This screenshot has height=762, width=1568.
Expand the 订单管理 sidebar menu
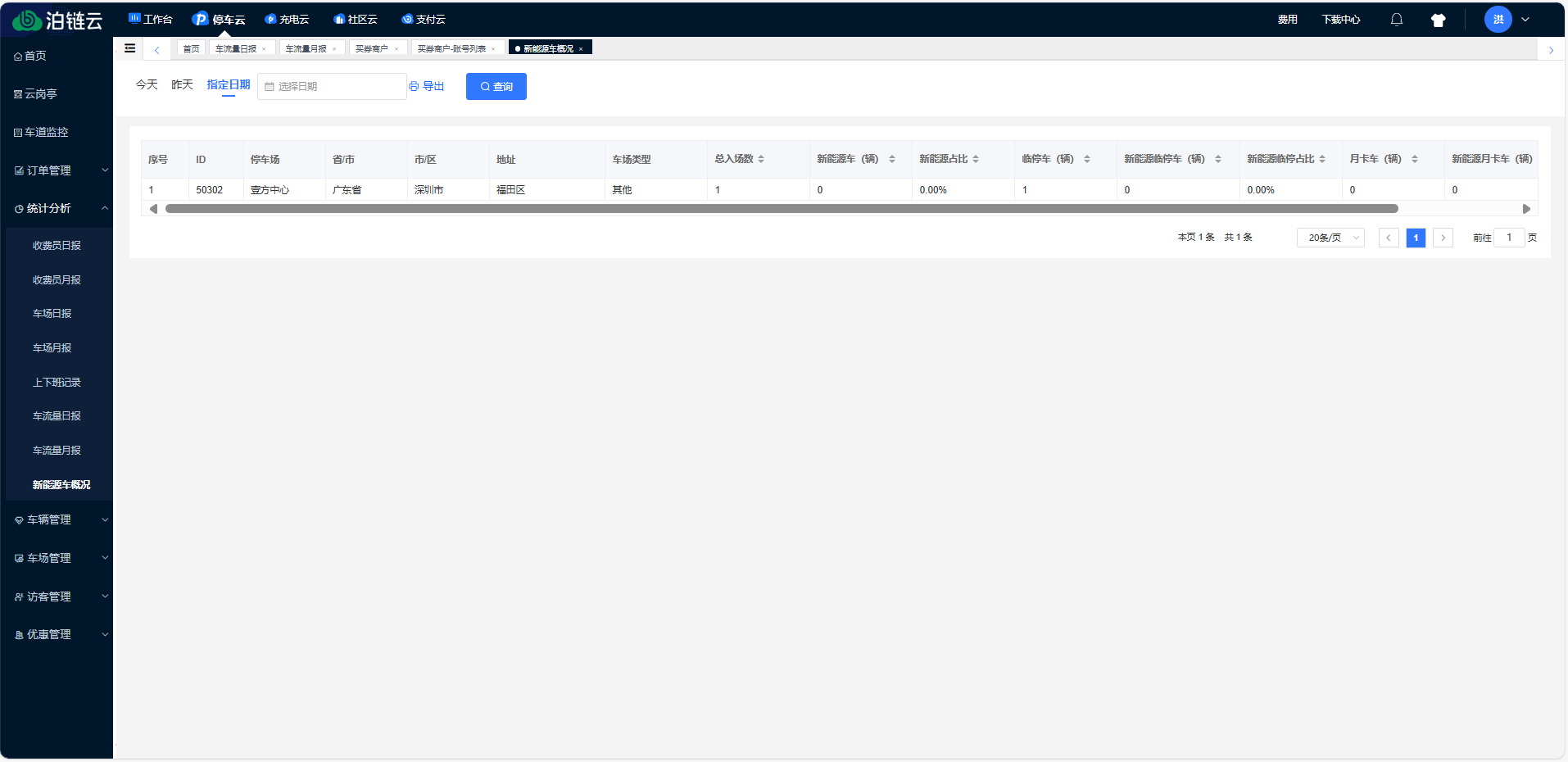pyautogui.click(x=57, y=170)
